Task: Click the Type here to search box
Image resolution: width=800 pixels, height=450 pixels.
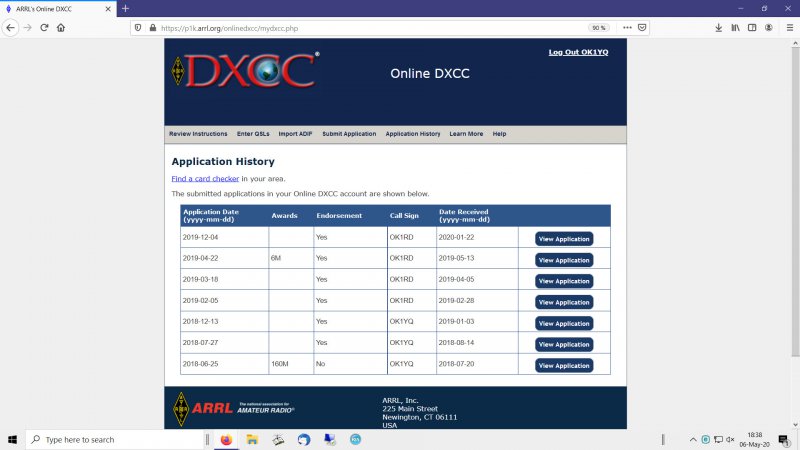Action: (x=115, y=439)
